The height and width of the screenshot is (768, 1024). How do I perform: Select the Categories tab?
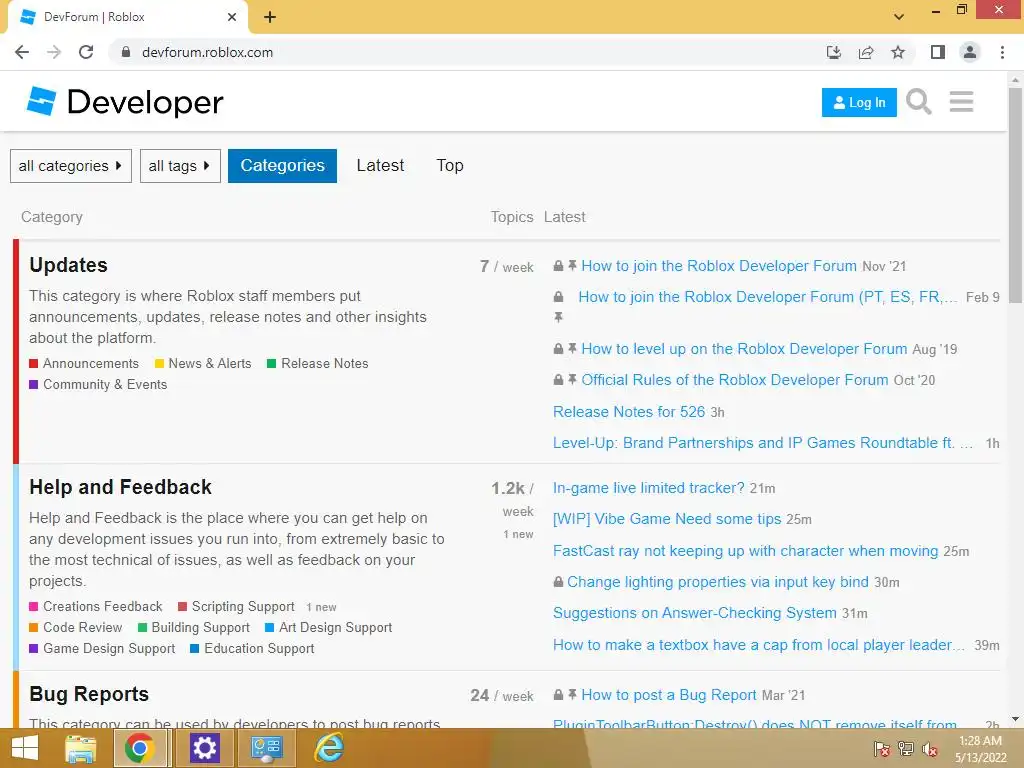point(282,166)
